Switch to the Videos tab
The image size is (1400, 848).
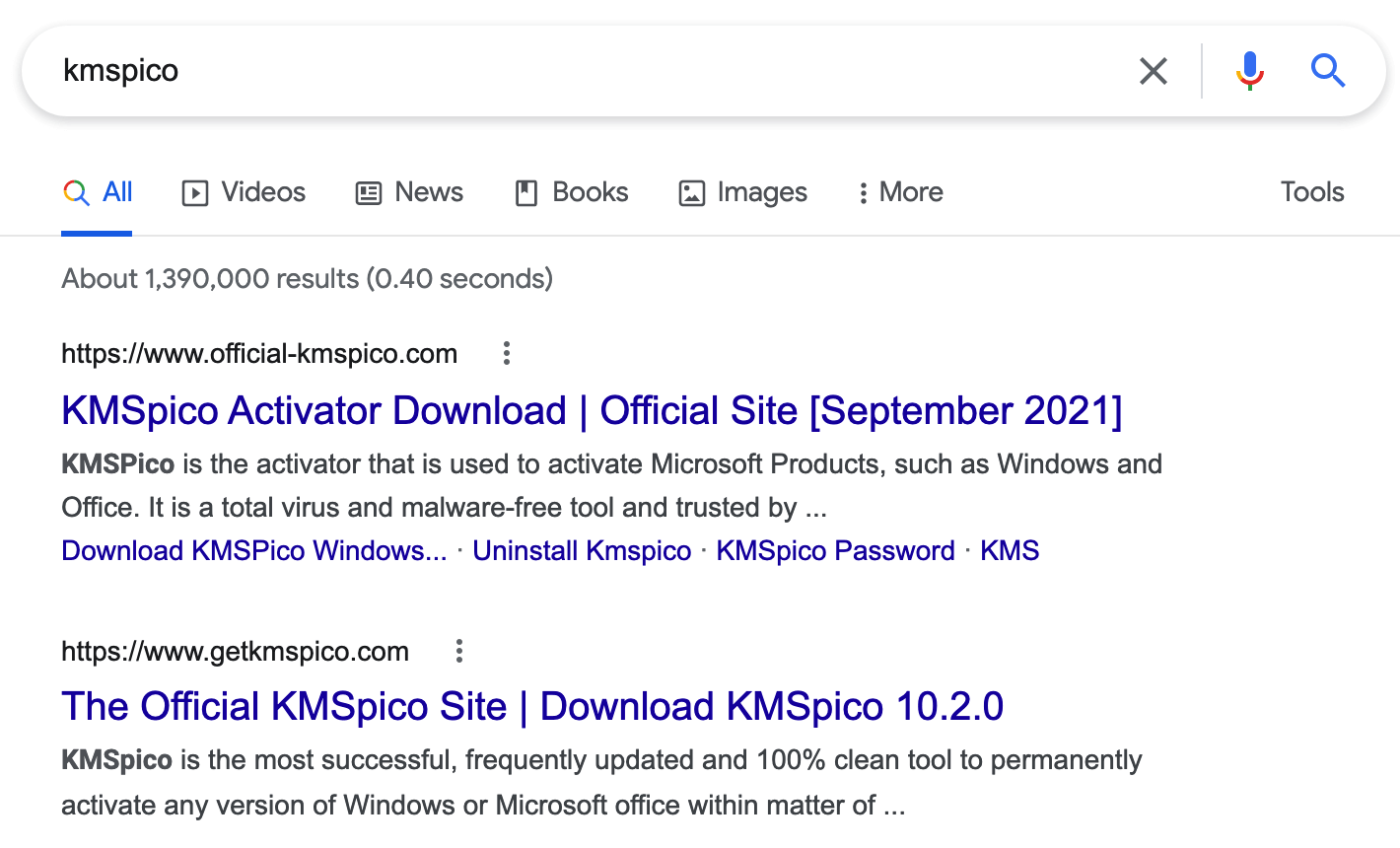244,192
